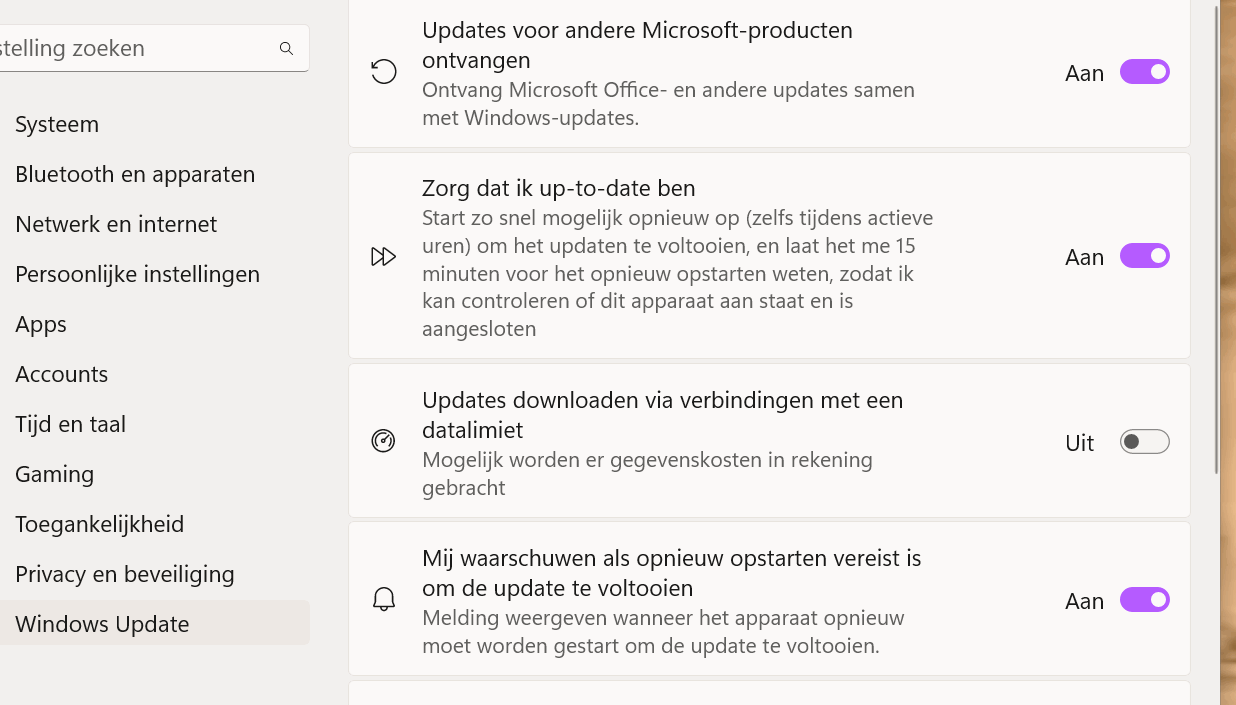This screenshot has width=1236, height=705.
Task: Enable updates via datalimiet connections toggle
Action: 1144,442
